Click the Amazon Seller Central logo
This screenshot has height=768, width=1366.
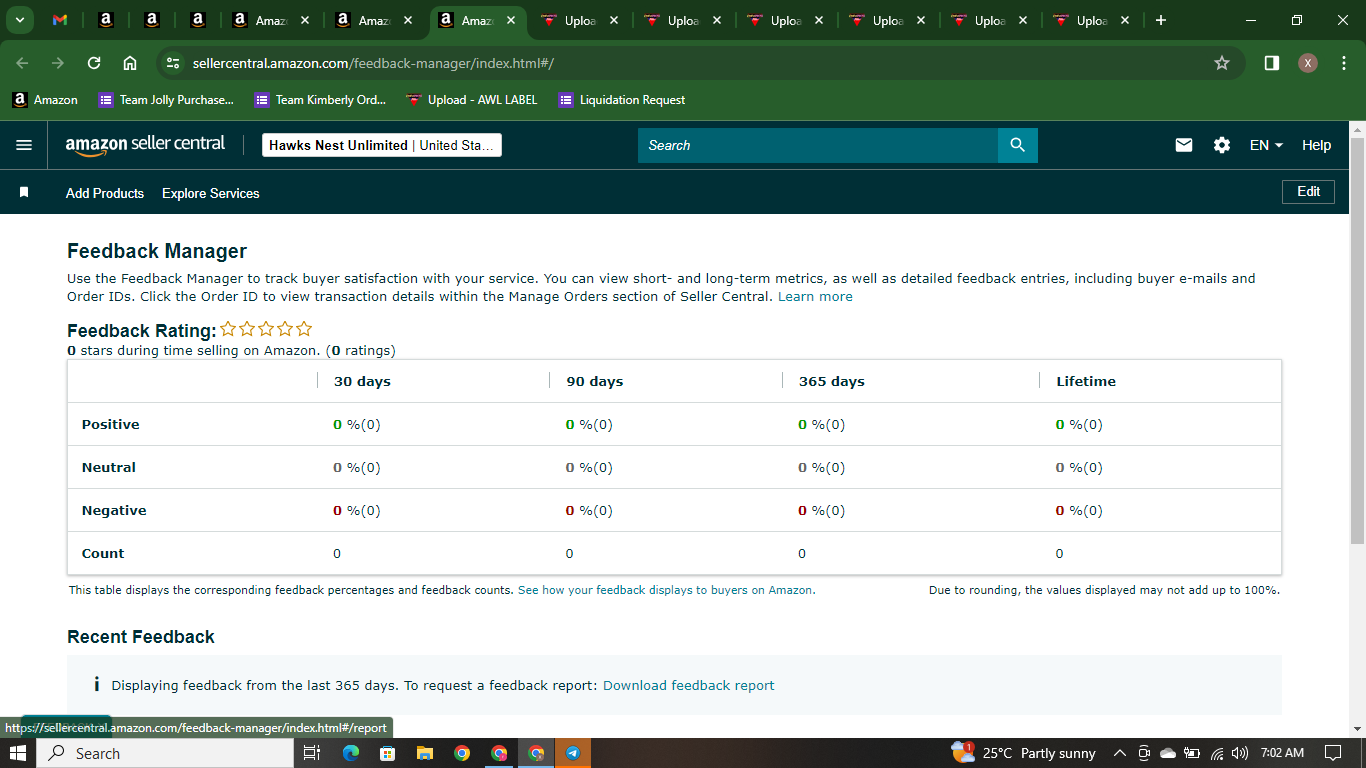pyautogui.click(x=146, y=145)
